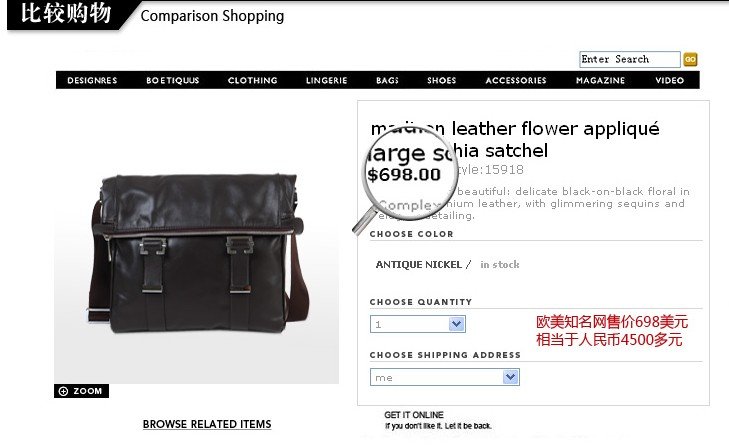Image resolution: width=729 pixels, height=445 pixels.
Task: Open the LINGERIE menu item
Action: 326,80
